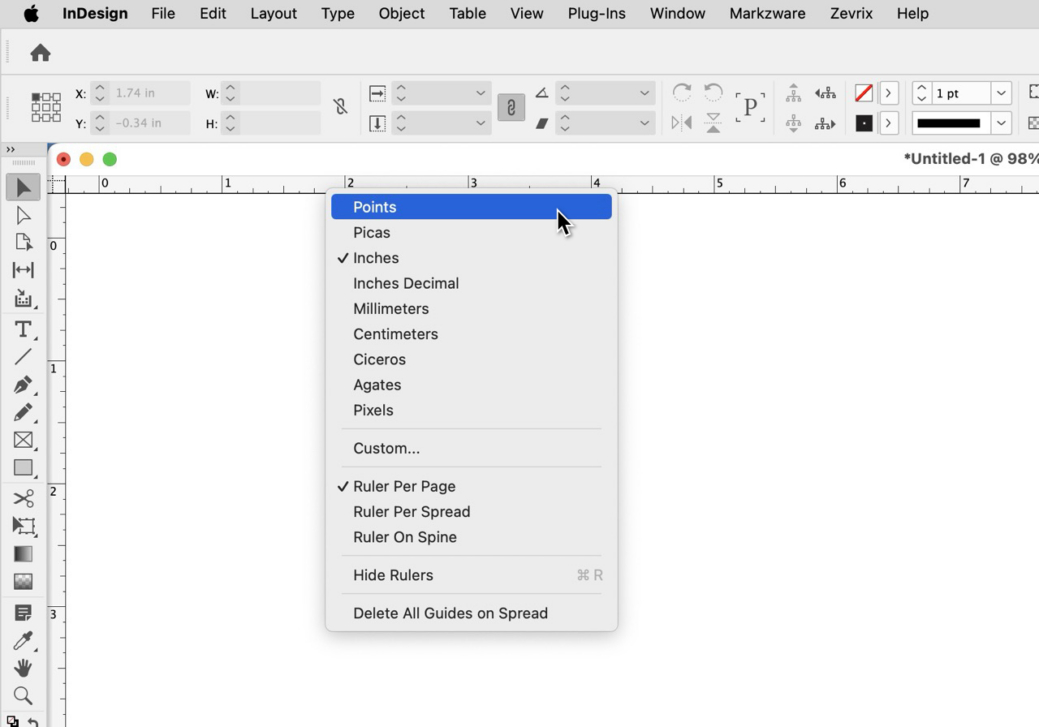Image resolution: width=1039 pixels, height=727 pixels.
Task: Open the Plug-Ins menu
Action: coord(596,13)
